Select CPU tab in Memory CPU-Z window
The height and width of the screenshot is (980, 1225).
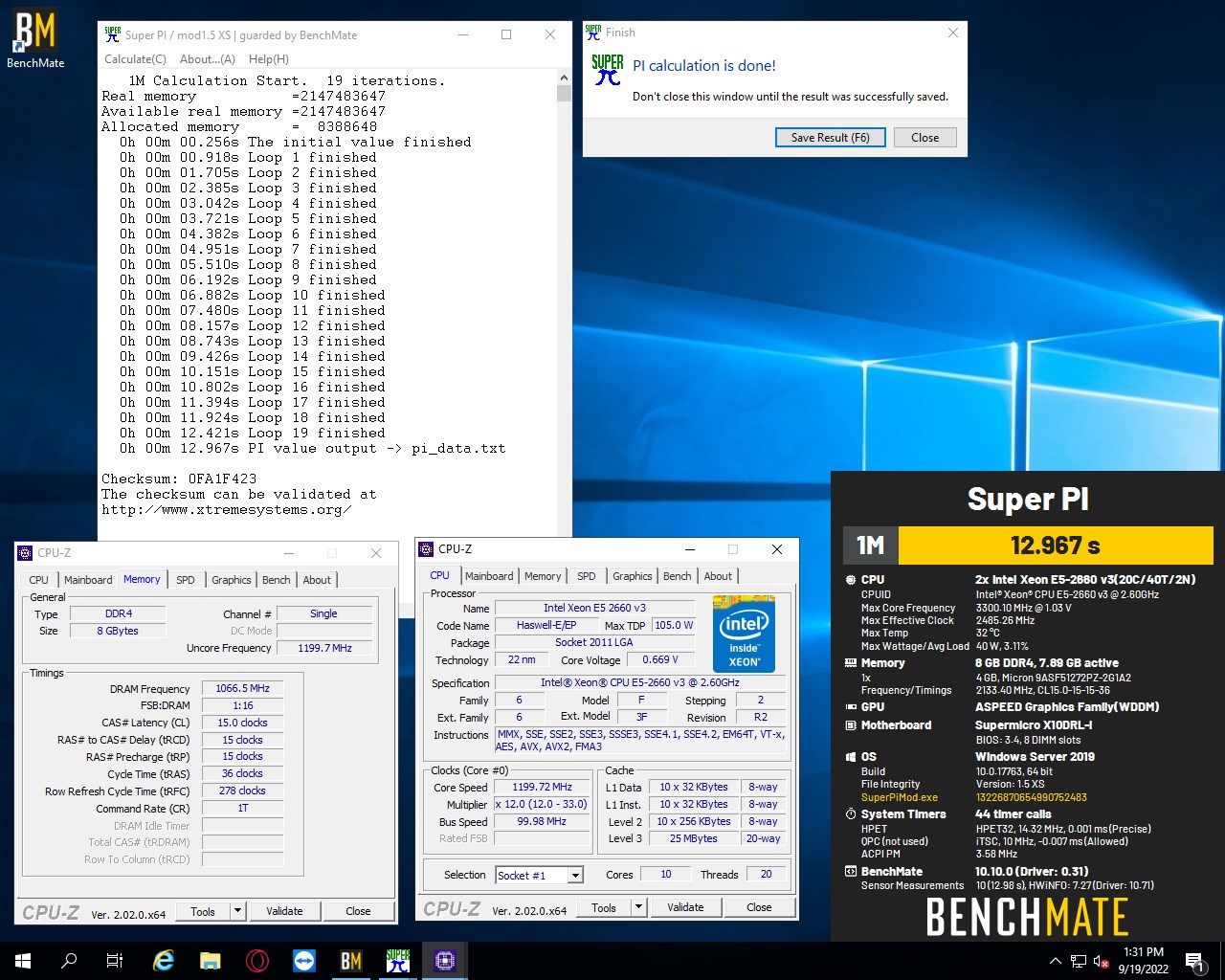[38, 580]
